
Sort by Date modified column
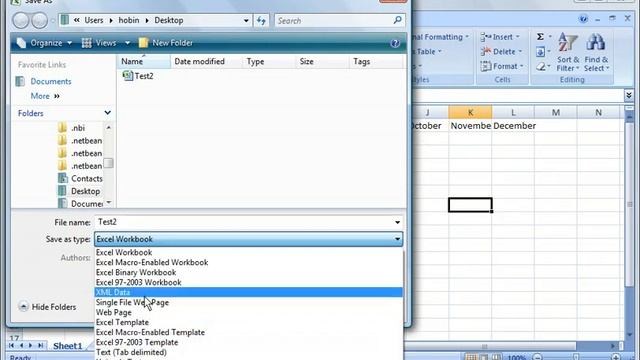click(206, 62)
